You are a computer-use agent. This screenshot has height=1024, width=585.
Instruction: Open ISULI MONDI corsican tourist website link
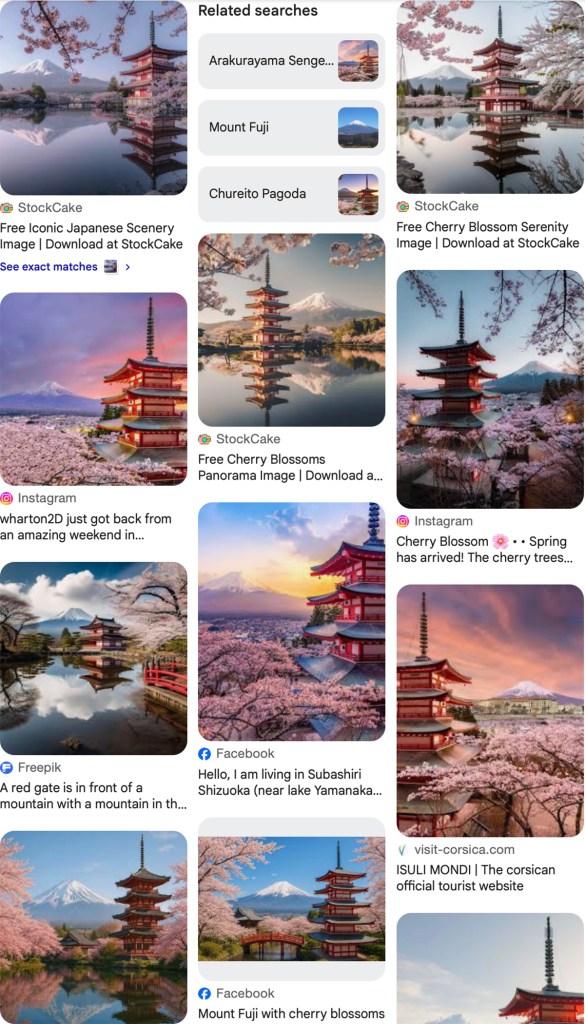click(x=475, y=878)
